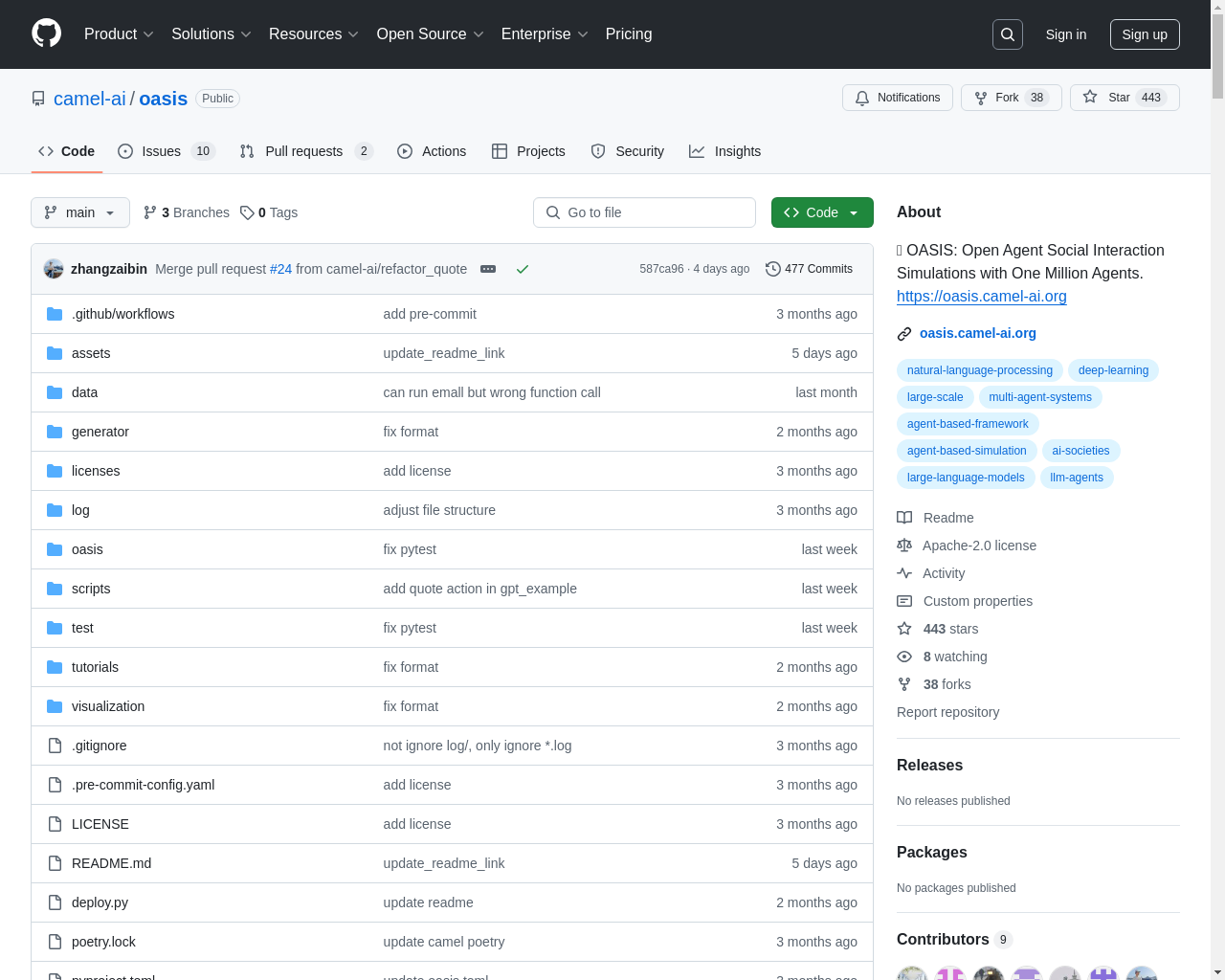Open the Security tab
This screenshot has height=980, width=1225.
pos(627,151)
